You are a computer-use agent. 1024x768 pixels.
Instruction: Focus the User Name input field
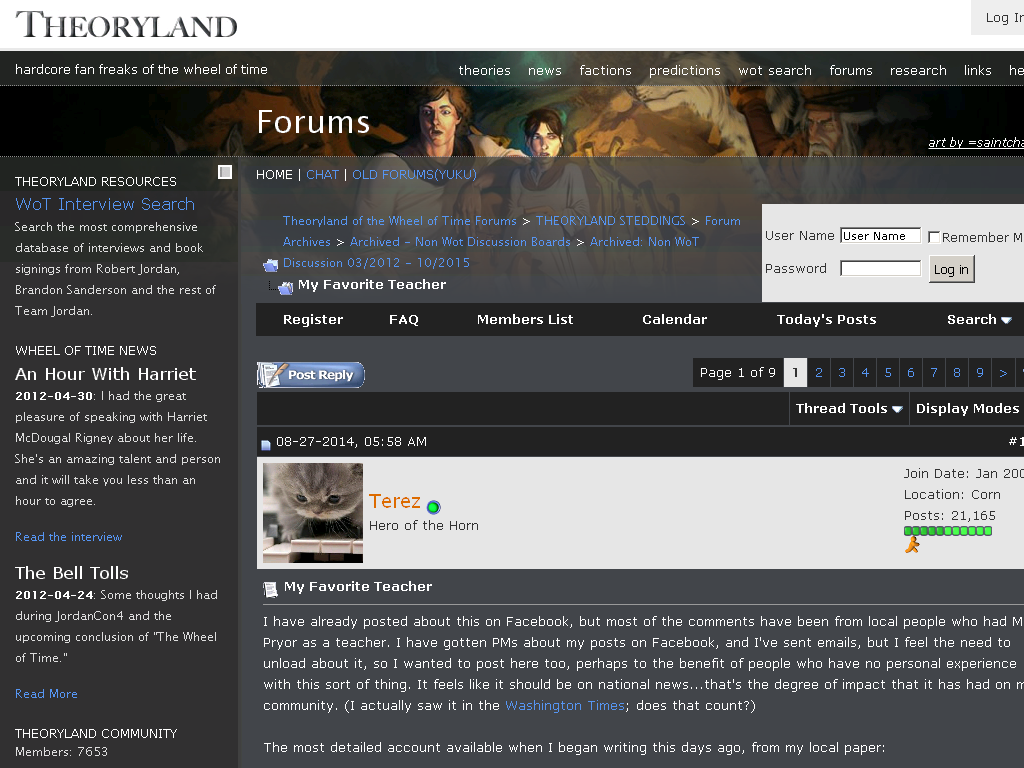click(x=880, y=236)
